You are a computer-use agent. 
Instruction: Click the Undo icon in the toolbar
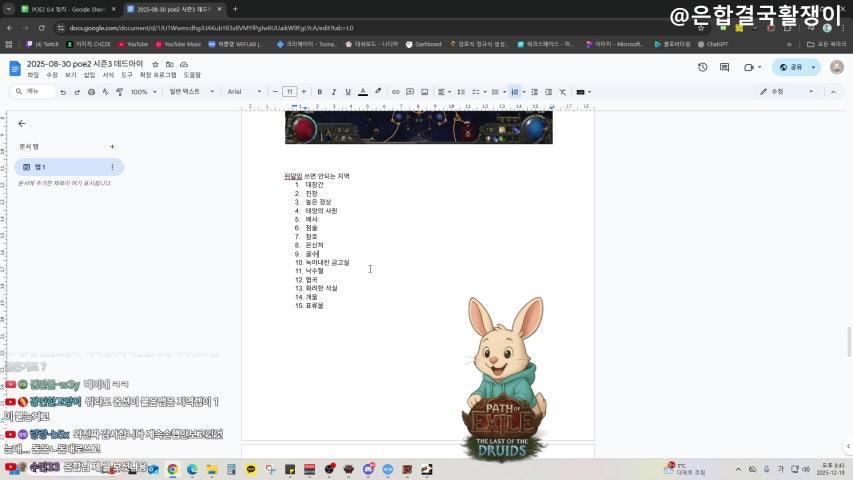point(63,92)
